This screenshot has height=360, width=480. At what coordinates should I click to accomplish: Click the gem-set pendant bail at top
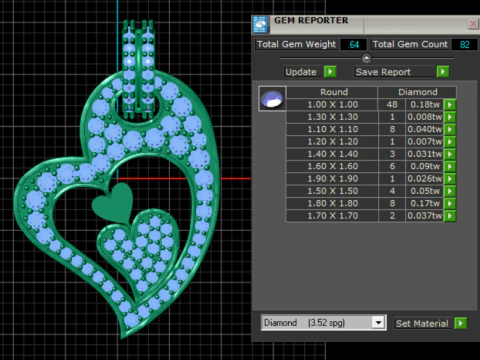click(139, 68)
